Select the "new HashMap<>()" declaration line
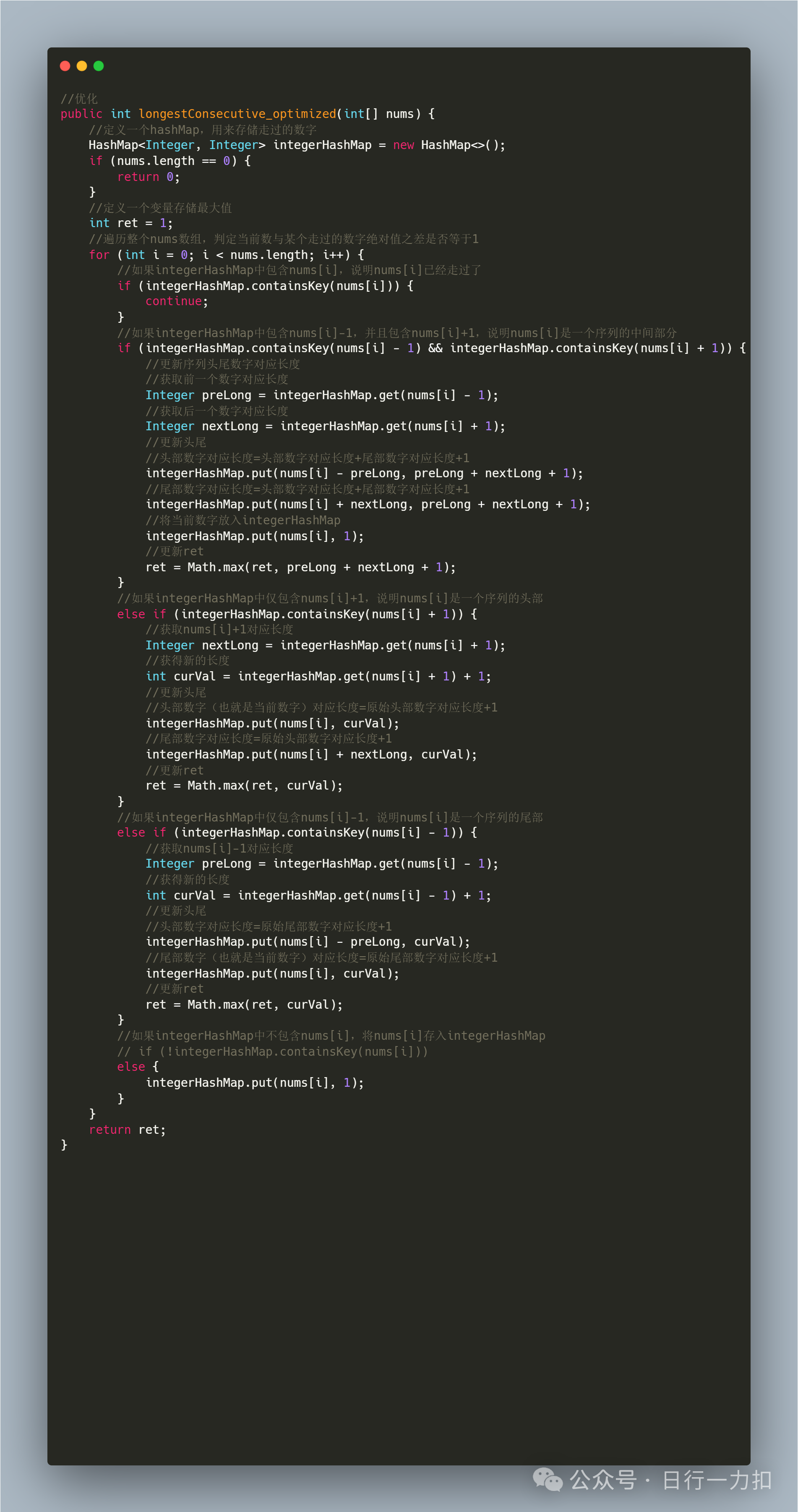 click(297, 145)
